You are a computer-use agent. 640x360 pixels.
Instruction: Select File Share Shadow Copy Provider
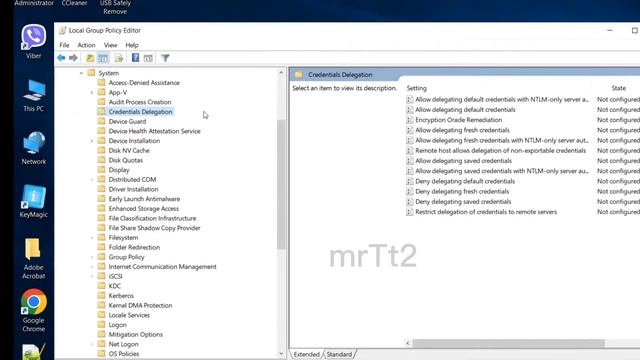click(154, 228)
